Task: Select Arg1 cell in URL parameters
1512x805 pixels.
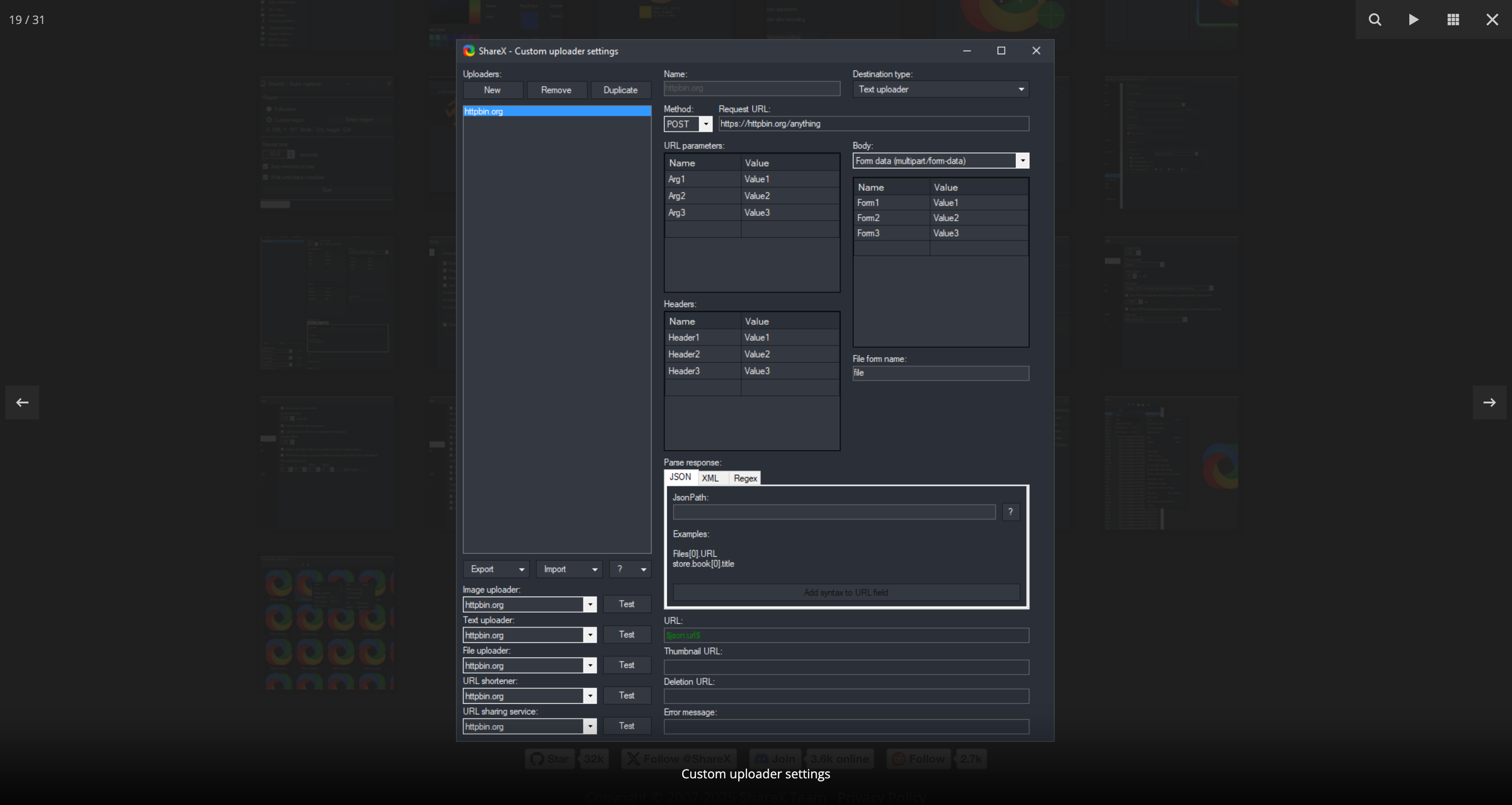Action: (x=703, y=179)
